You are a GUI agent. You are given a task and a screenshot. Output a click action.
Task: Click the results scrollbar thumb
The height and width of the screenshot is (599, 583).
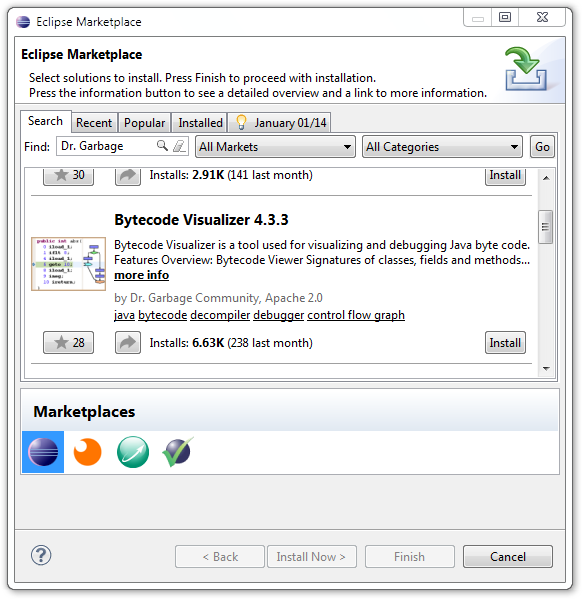click(545, 227)
